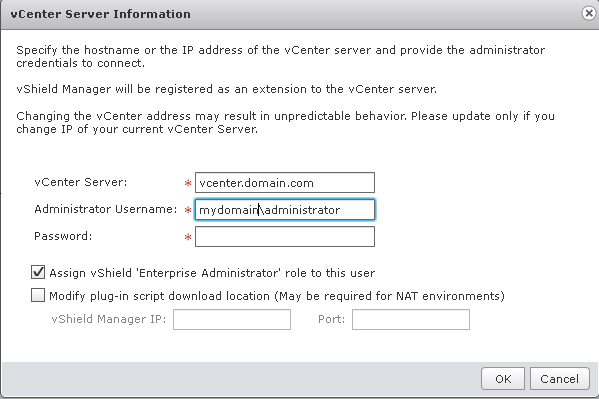
Task: Click the Port input field
Action: coord(411,320)
